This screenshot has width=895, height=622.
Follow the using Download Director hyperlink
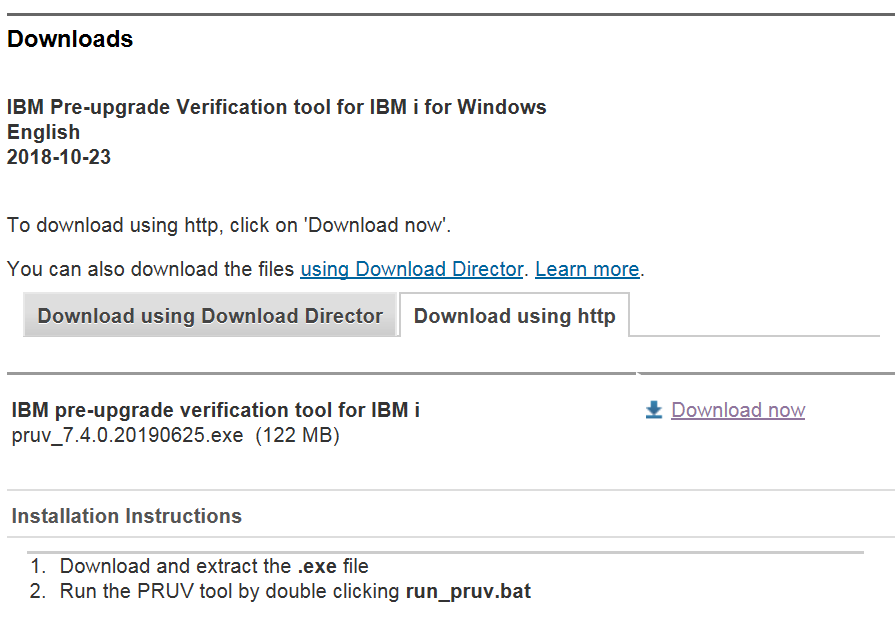[412, 269]
